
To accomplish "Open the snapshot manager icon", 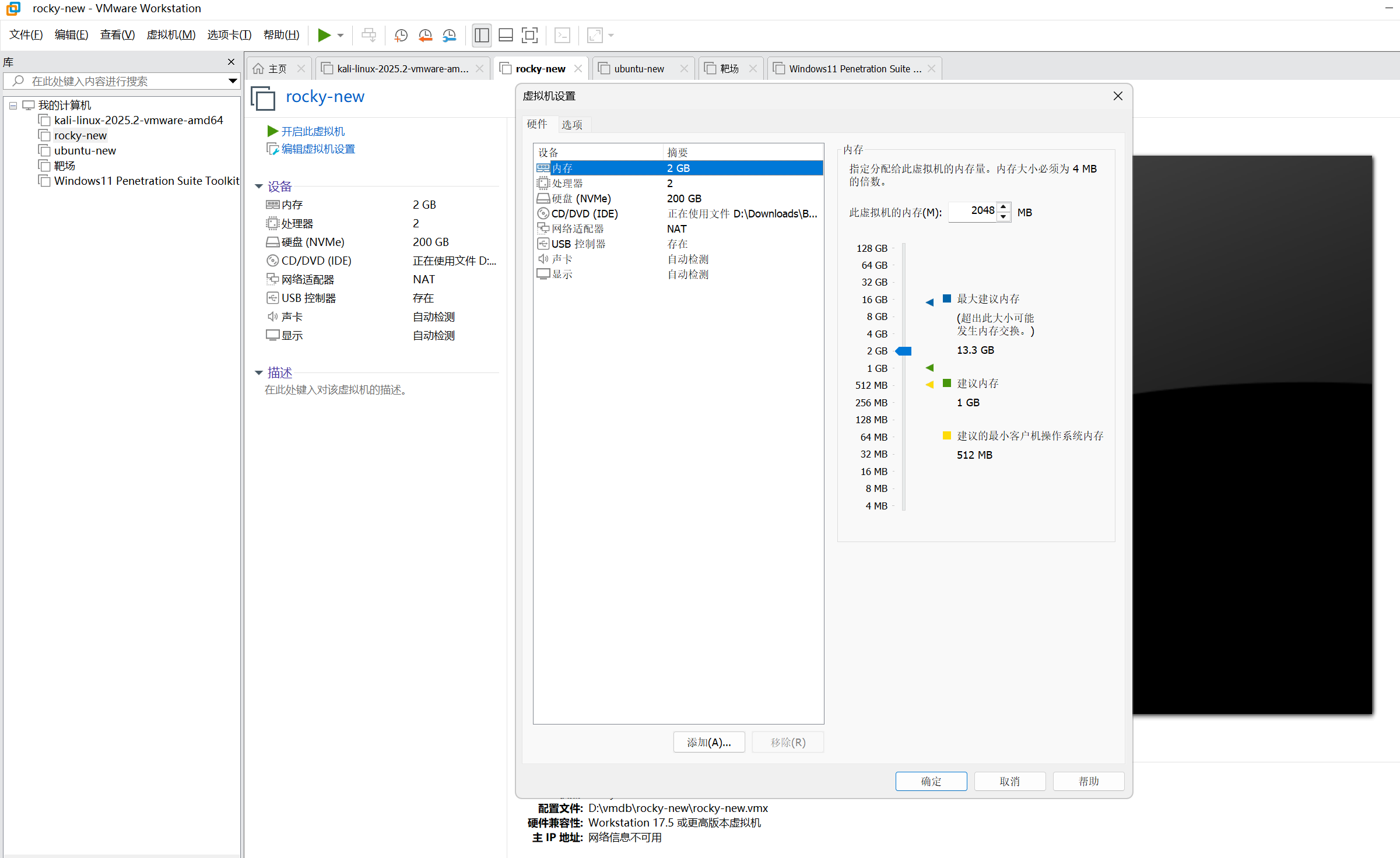I will pos(449,36).
